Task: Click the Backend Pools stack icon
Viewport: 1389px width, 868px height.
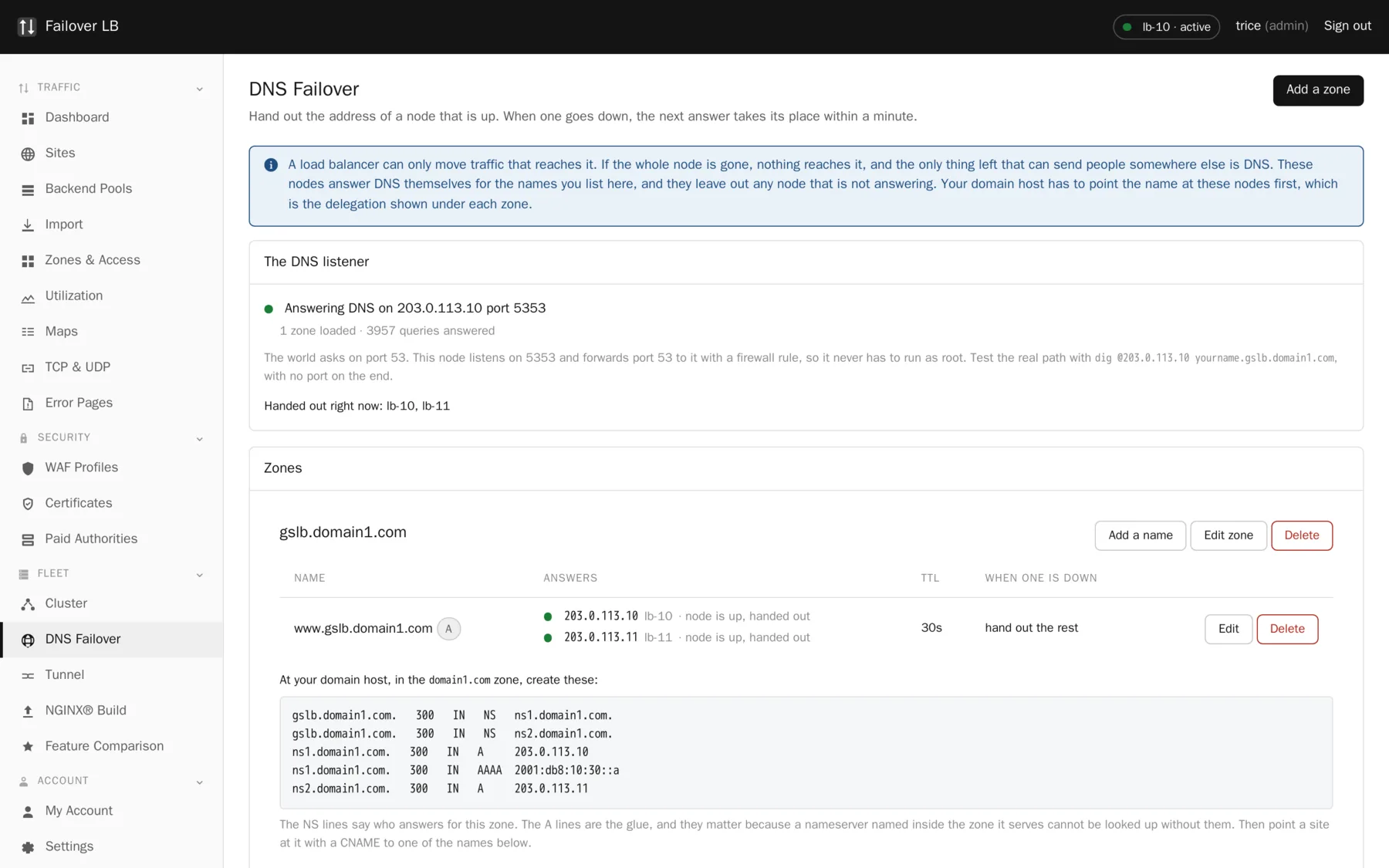Action: tap(28, 189)
